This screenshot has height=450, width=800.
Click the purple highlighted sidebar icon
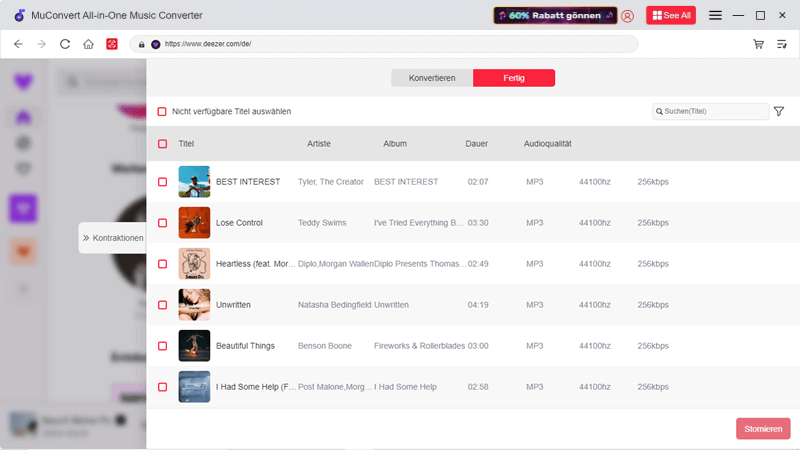[x=23, y=208]
